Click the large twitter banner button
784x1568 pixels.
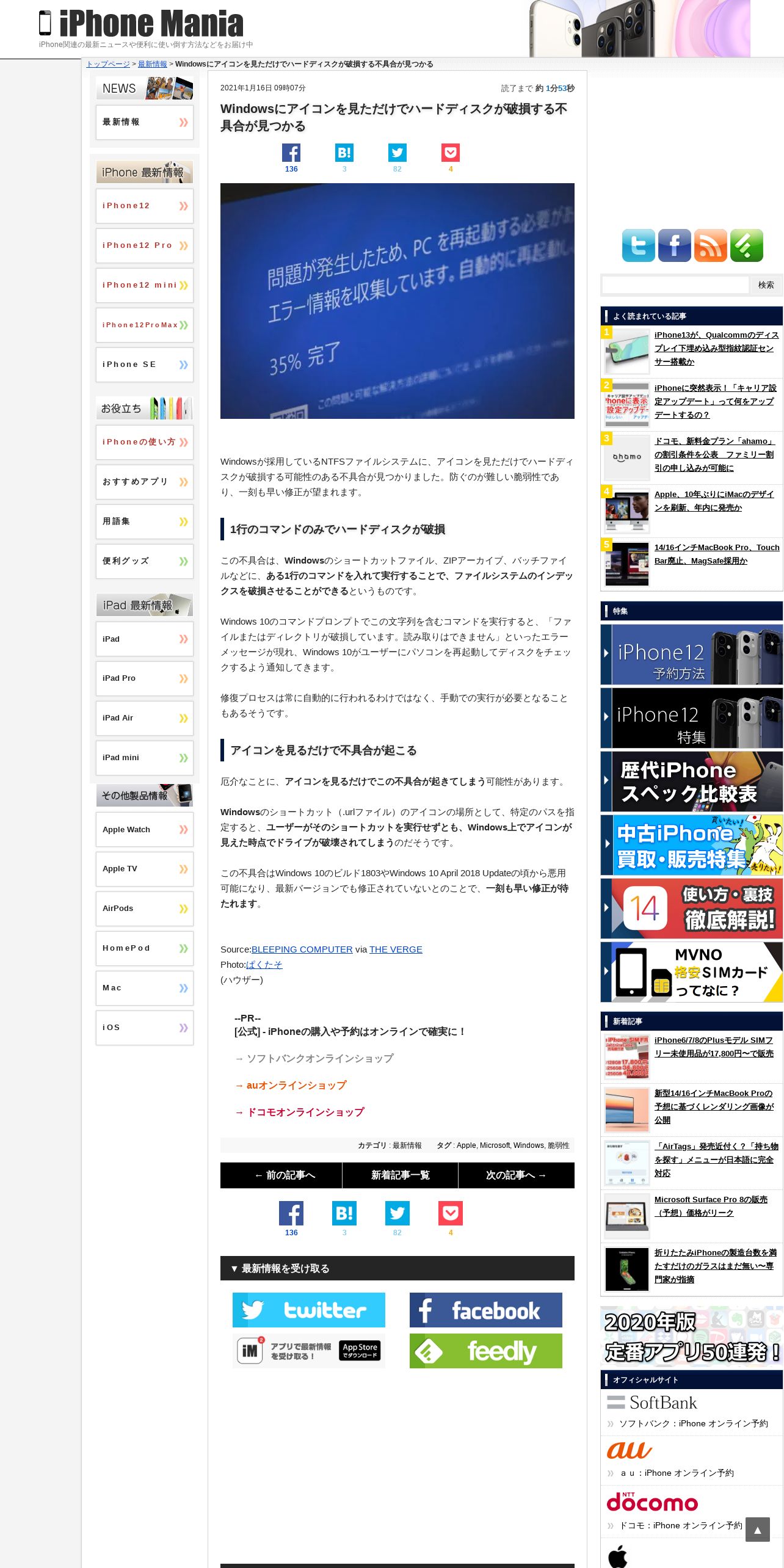(x=309, y=1310)
